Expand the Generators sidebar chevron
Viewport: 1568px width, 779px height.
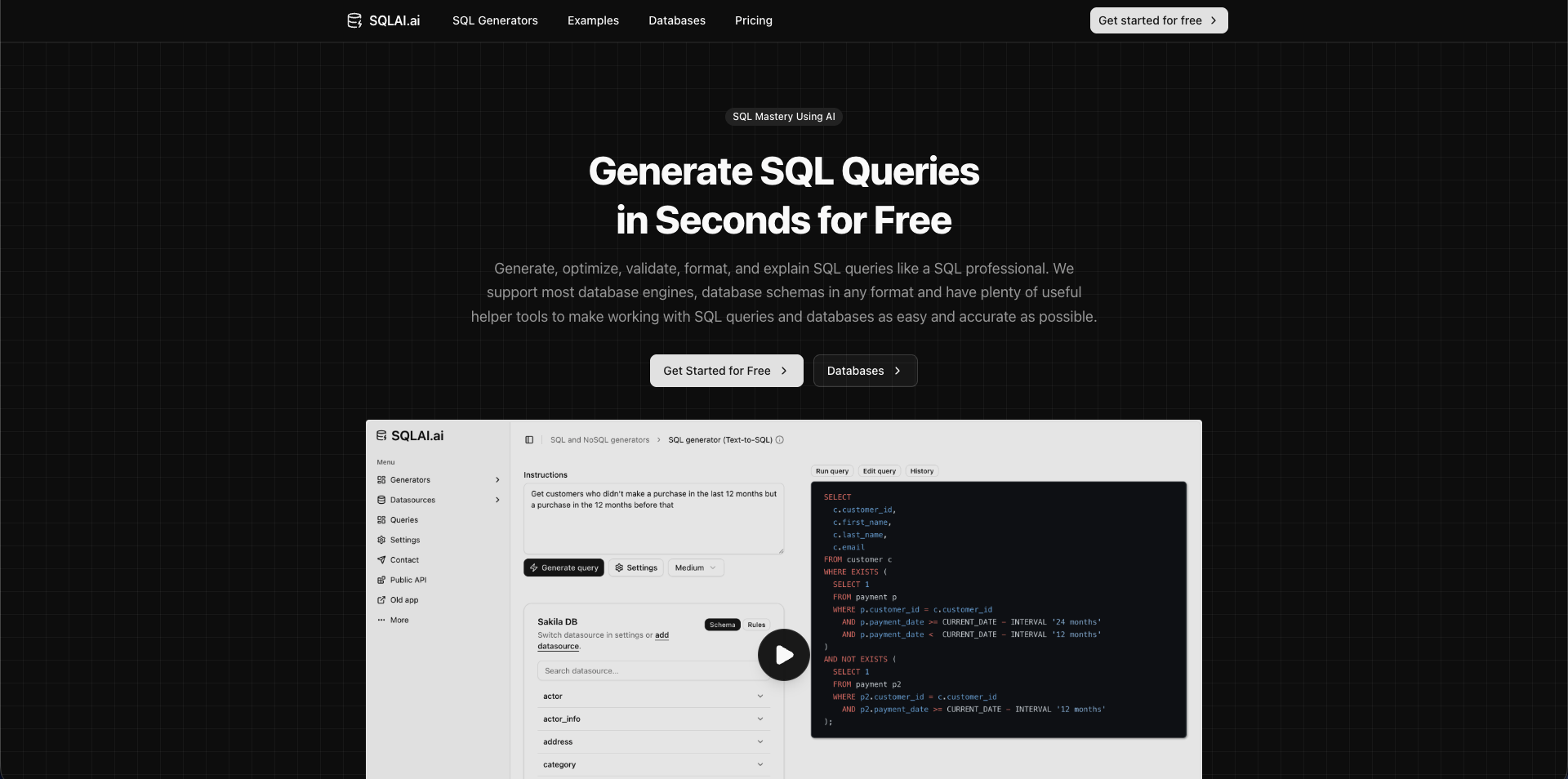click(497, 480)
